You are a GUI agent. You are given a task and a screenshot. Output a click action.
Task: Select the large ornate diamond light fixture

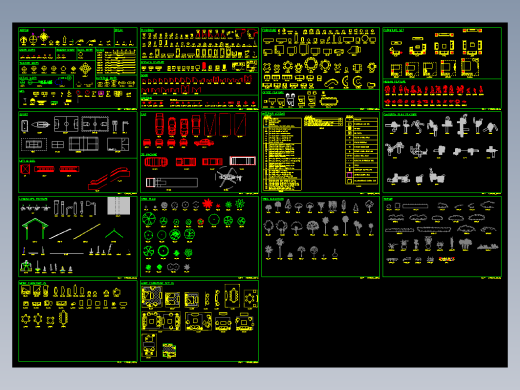[x=85, y=69]
